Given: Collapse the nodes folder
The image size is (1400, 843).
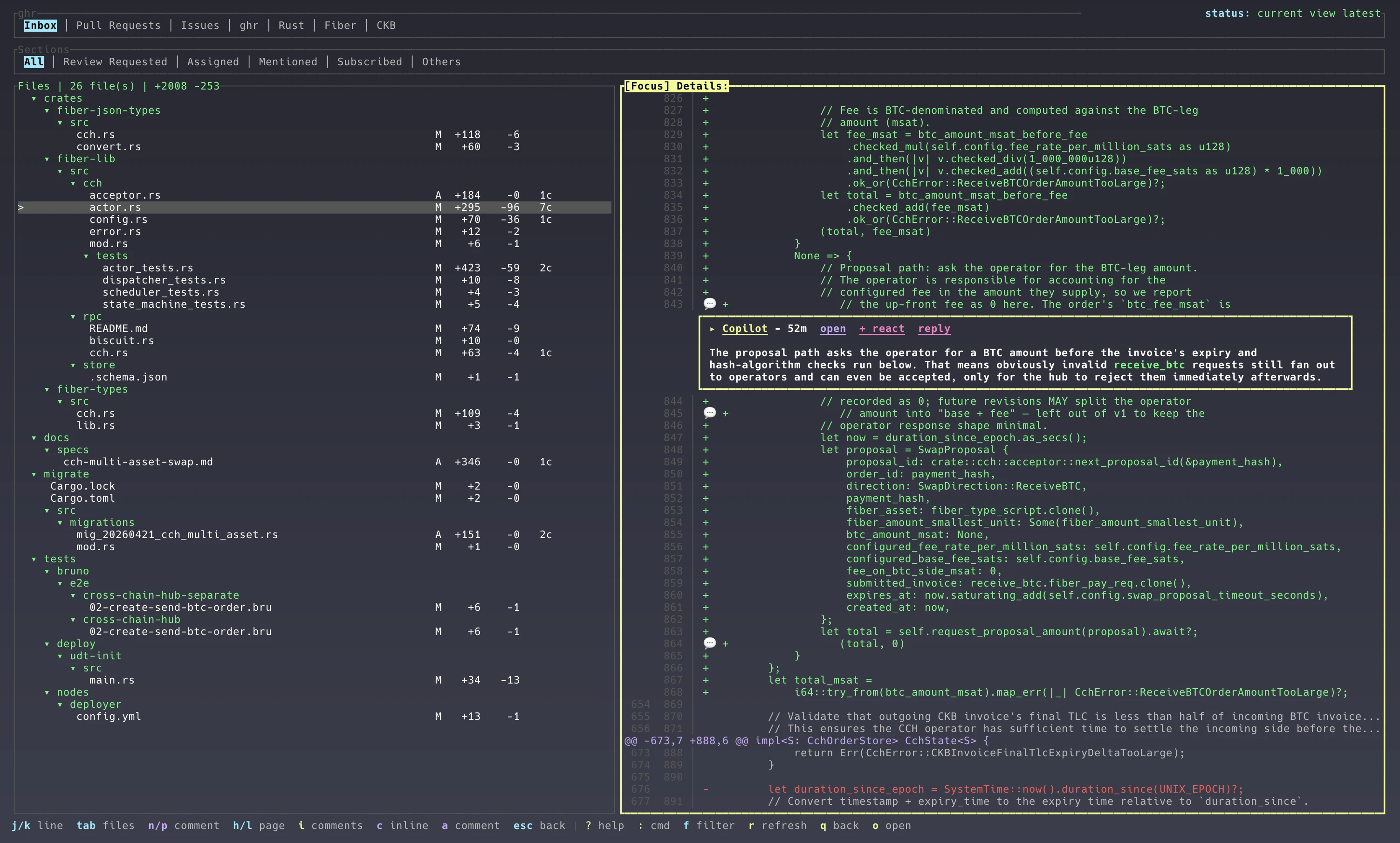Looking at the screenshot, I should click(47, 692).
